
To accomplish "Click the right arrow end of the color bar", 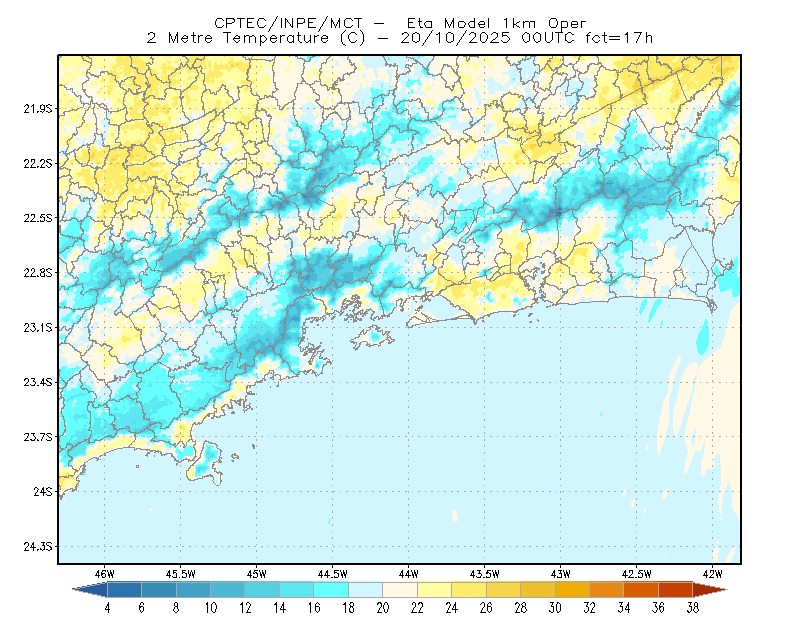I will pyautogui.click(x=710, y=590).
